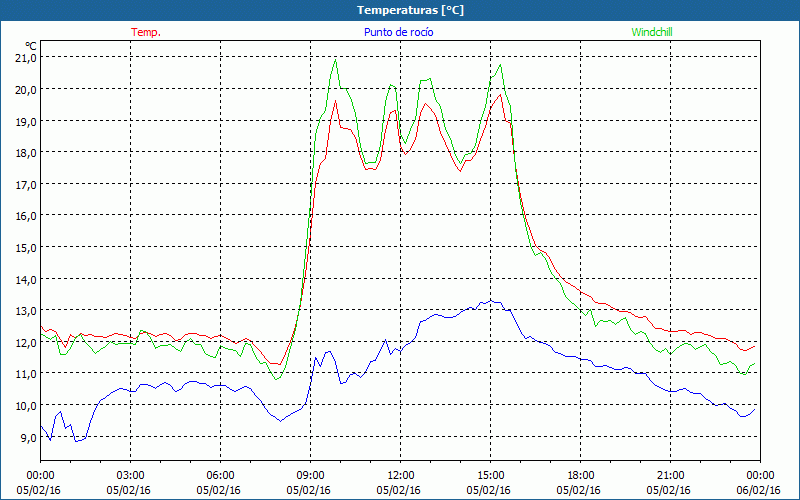Select the red "Temp." legend label
Image resolution: width=800 pixels, height=500 pixels.
[x=146, y=32]
